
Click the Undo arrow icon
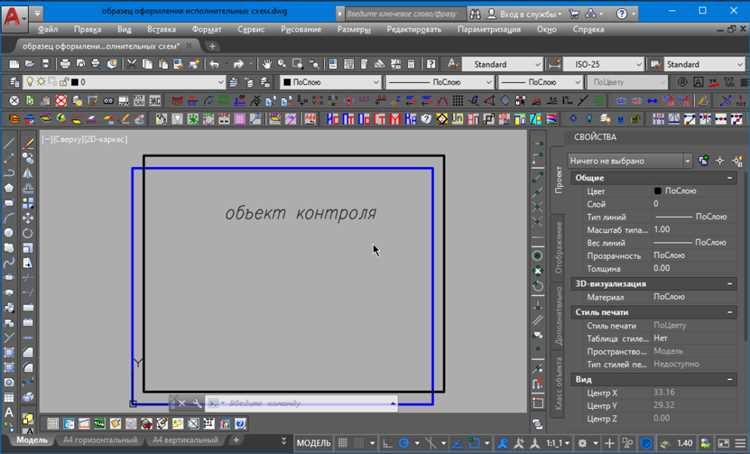215,64
